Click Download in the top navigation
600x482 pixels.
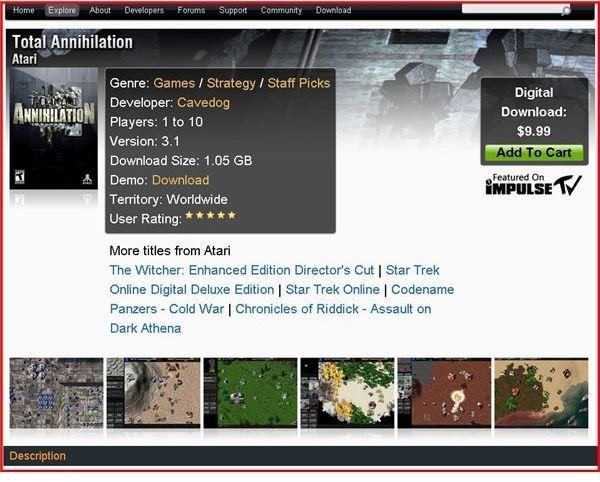[x=334, y=10]
